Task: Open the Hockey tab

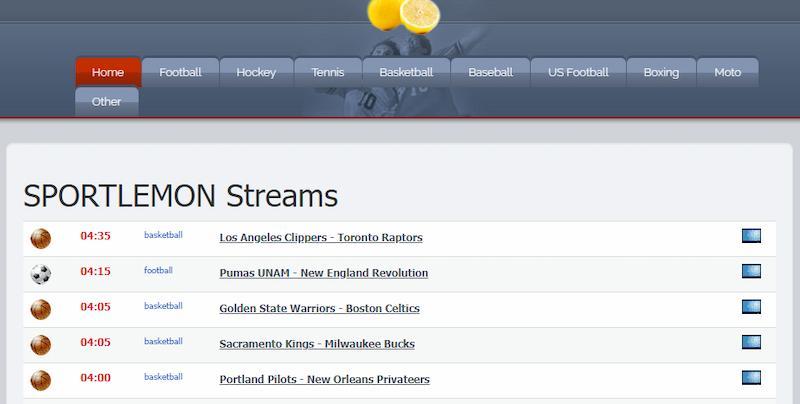Action: 256,72
